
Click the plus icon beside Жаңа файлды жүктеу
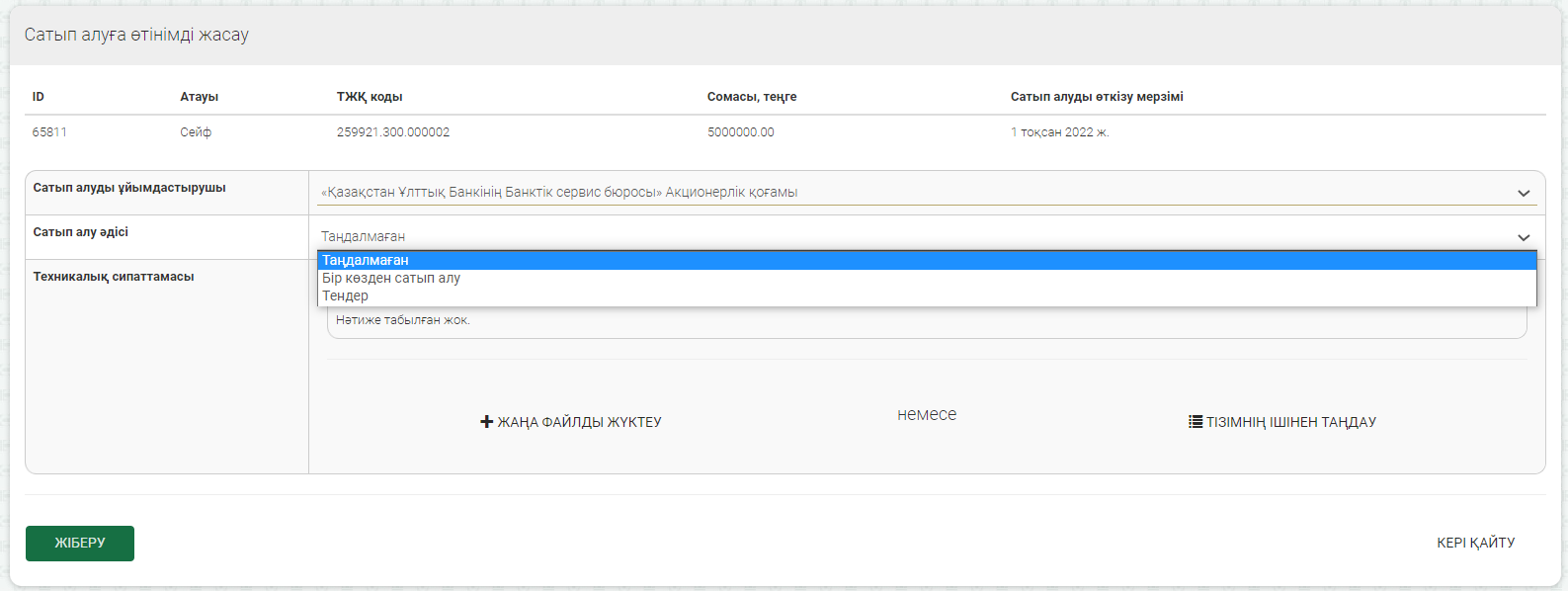pos(486,422)
